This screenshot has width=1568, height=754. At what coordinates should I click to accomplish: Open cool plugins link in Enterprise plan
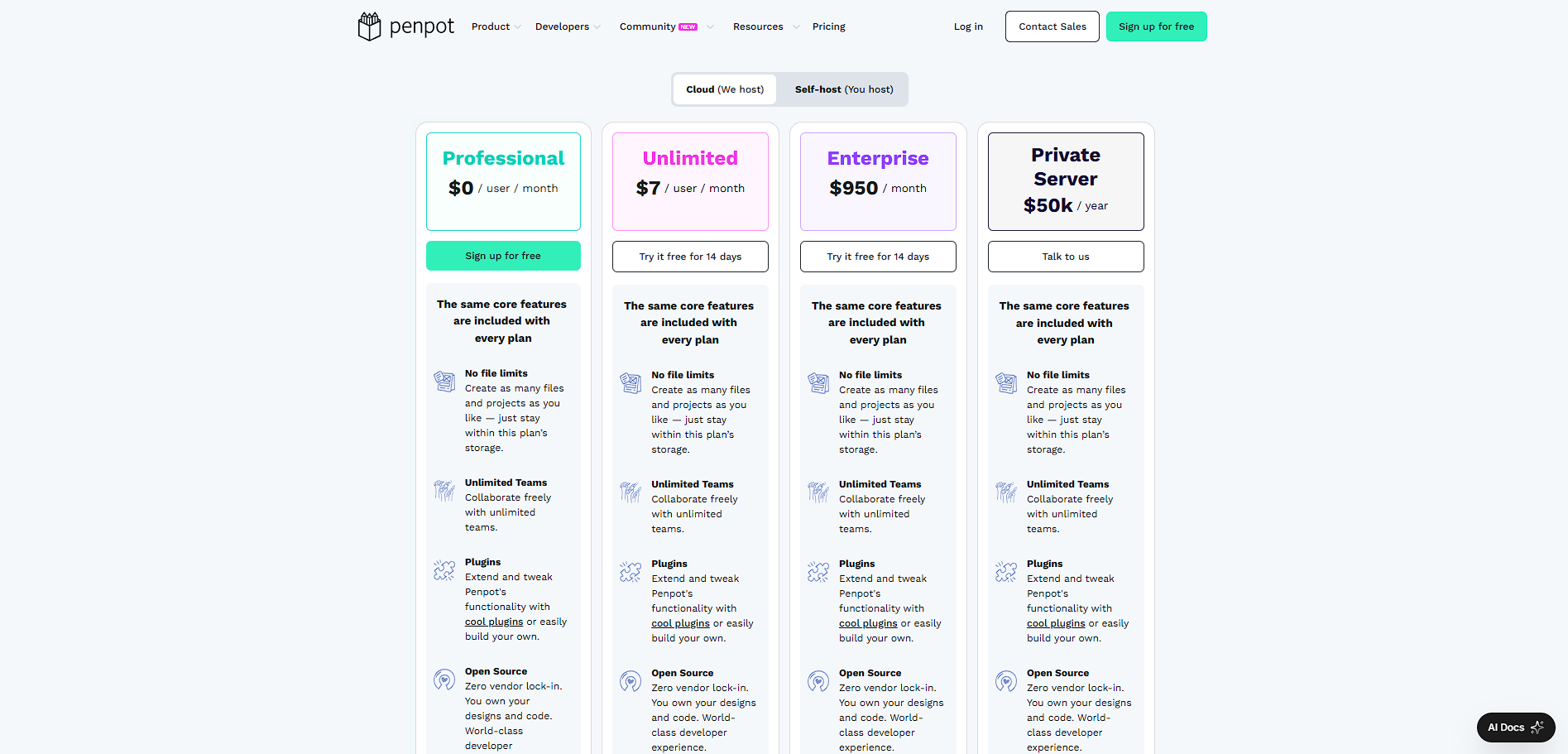coord(868,623)
